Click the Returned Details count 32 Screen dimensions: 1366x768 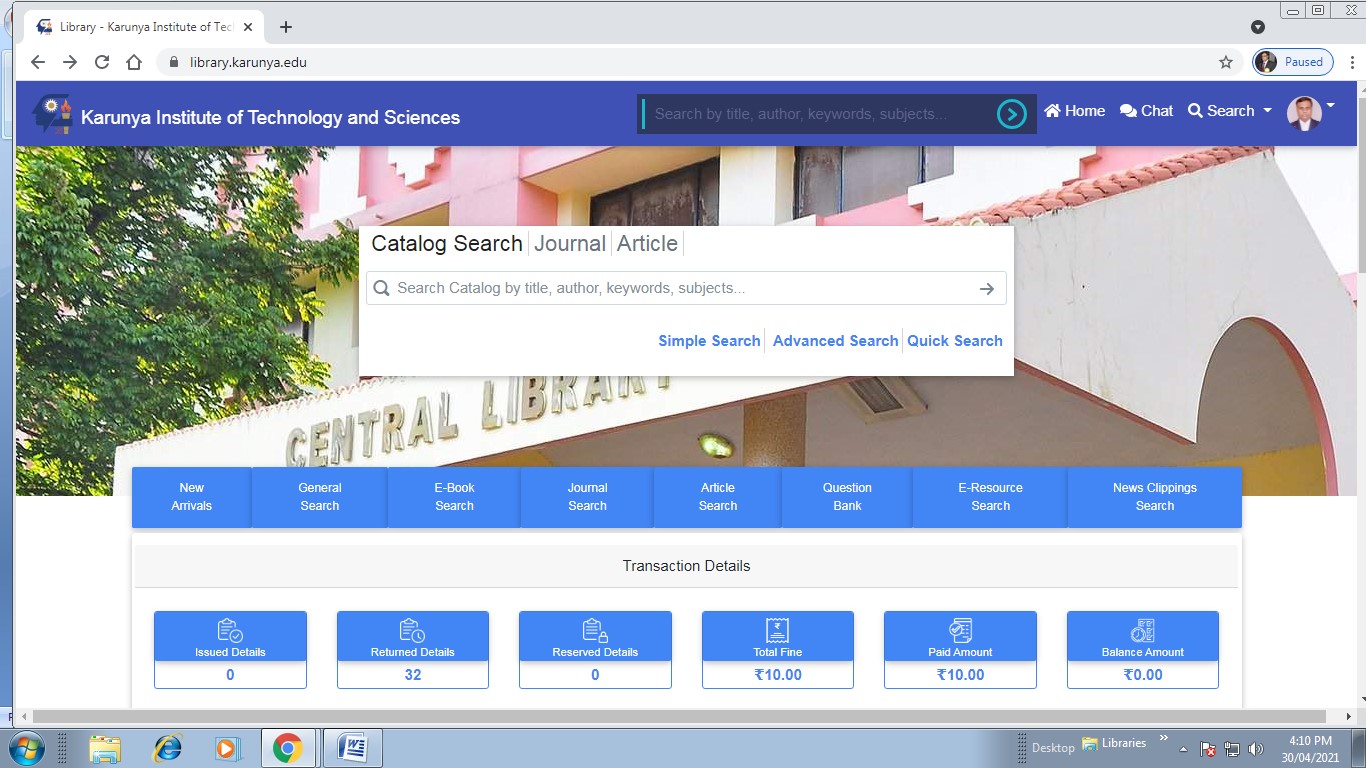click(x=413, y=675)
